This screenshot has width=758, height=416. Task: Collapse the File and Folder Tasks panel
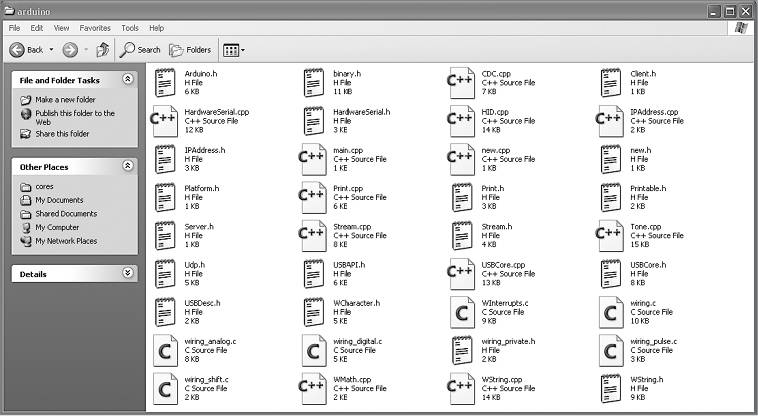pos(128,79)
